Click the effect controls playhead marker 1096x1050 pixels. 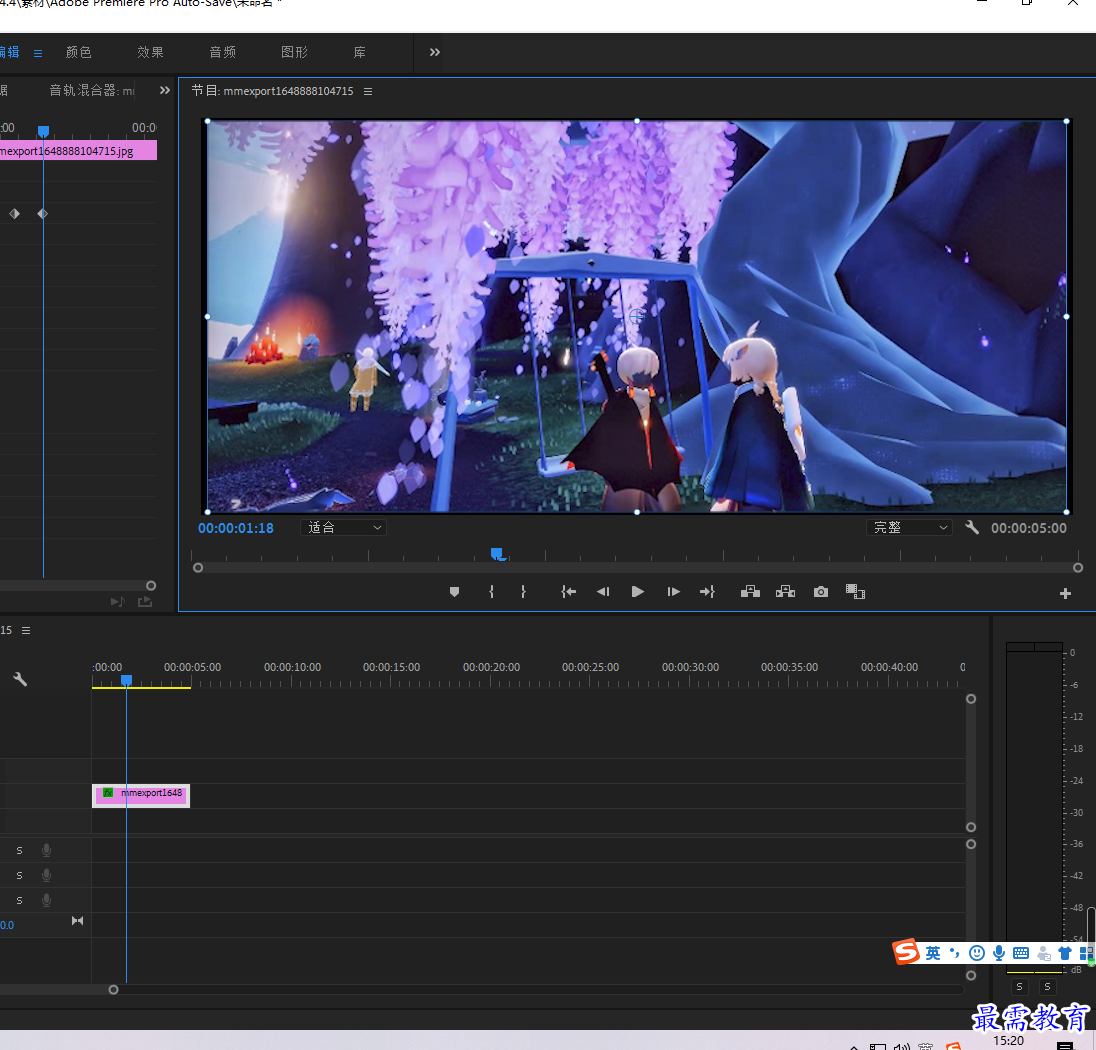coord(43,131)
